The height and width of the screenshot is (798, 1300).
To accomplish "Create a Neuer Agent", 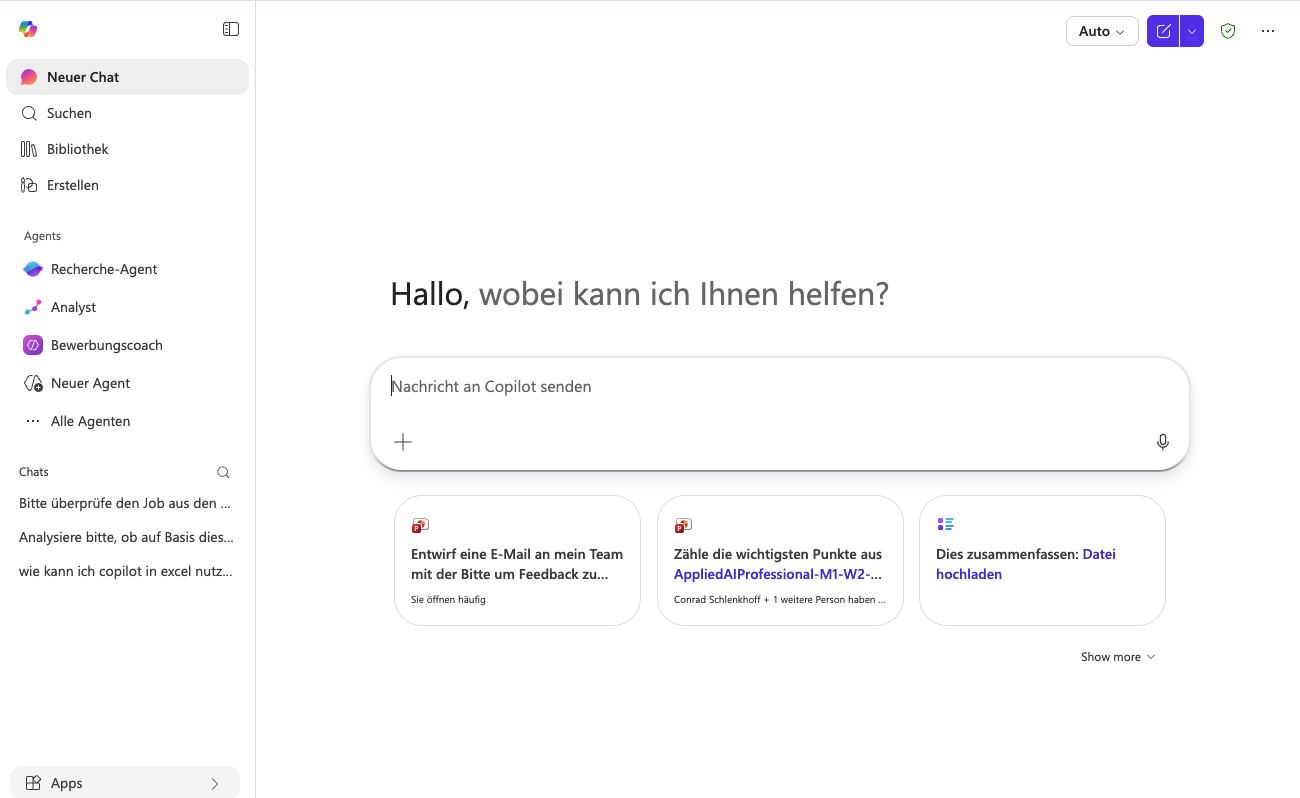I will coord(127,383).
